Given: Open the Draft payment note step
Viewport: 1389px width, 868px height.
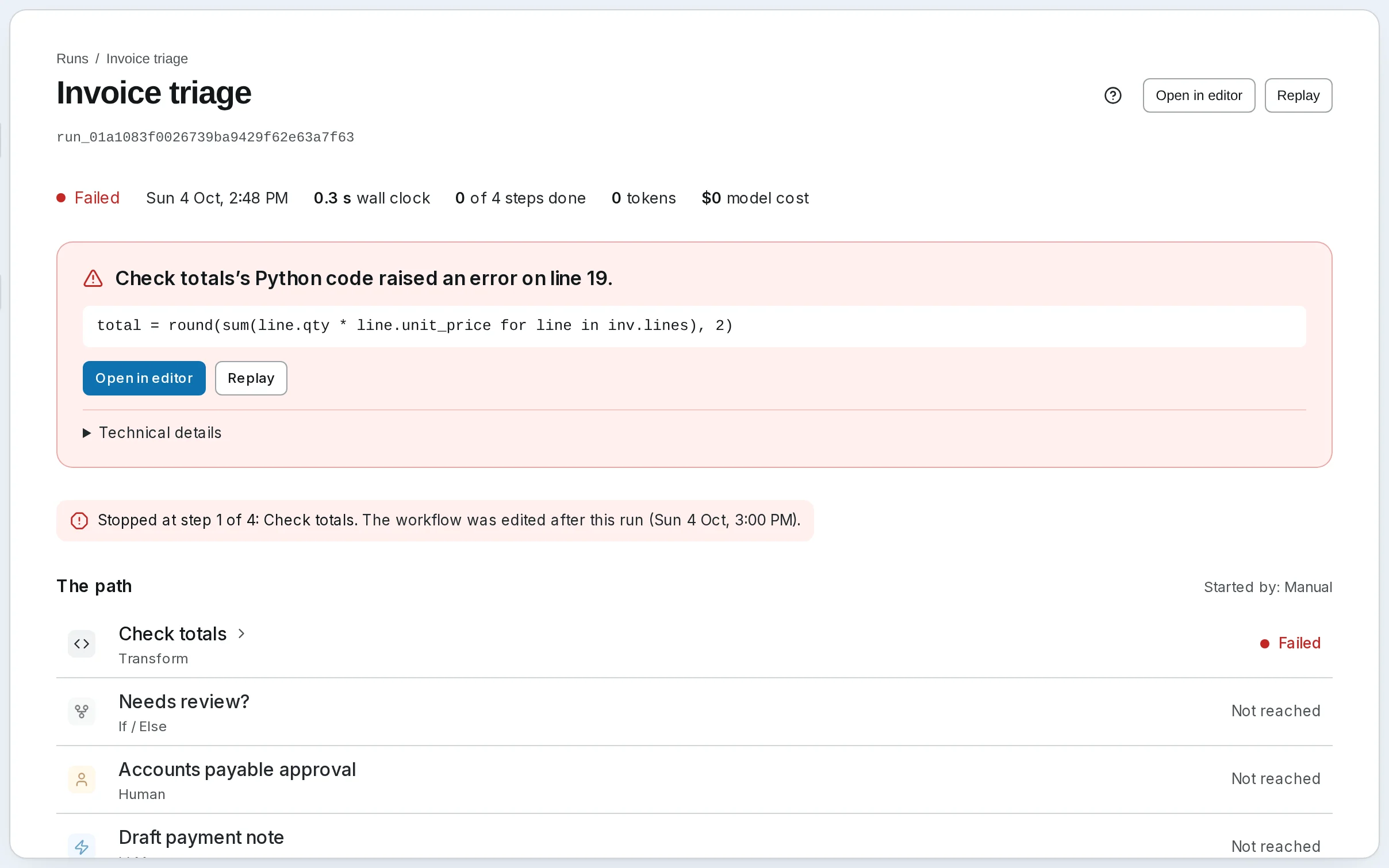Looking at the screenshot, I should [x=694, y=836].
